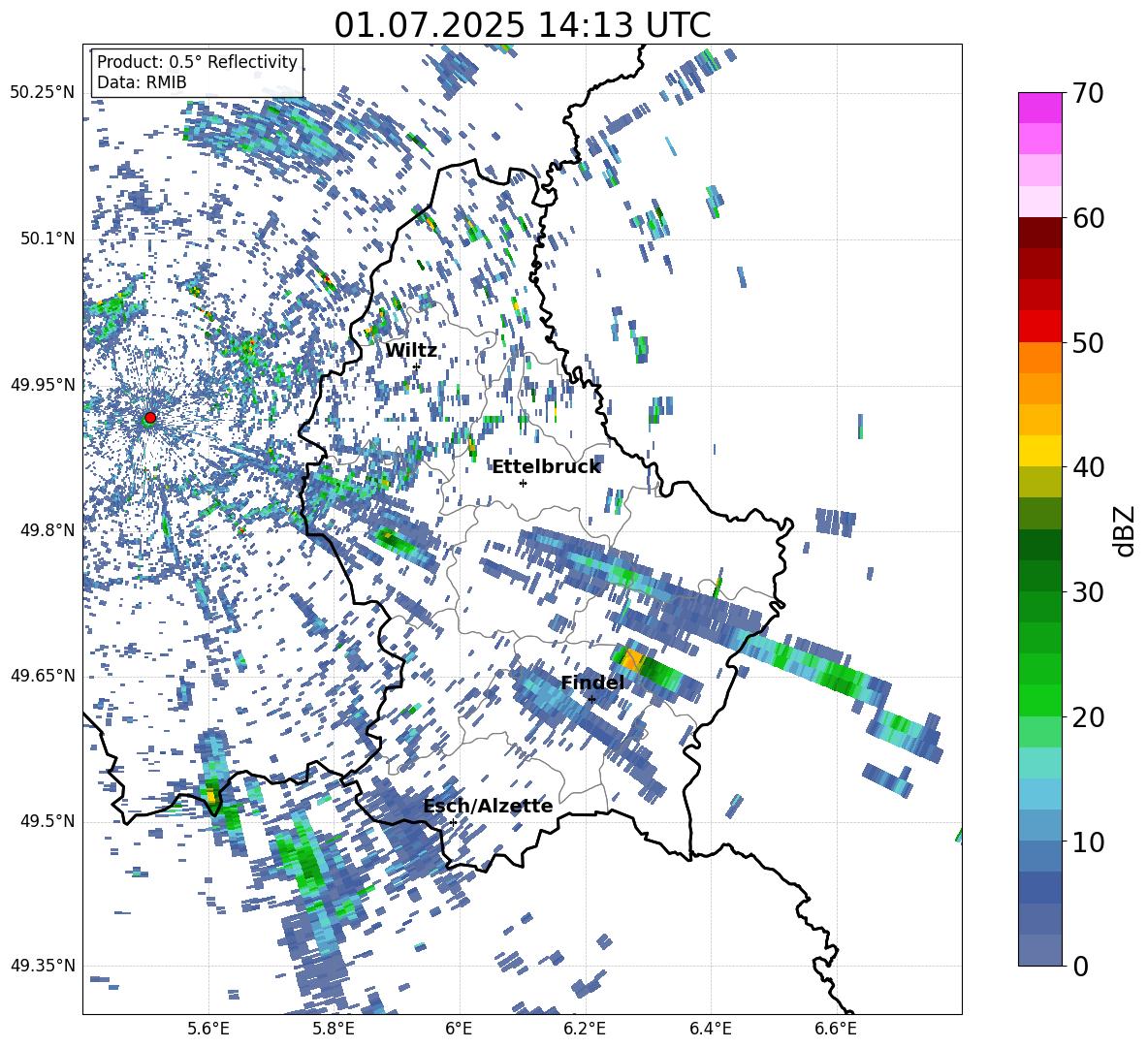Click the 70 colorbar tick value
Image resolution: width=1148 pixels, height=1048 pixels.
coord(1088,94)
